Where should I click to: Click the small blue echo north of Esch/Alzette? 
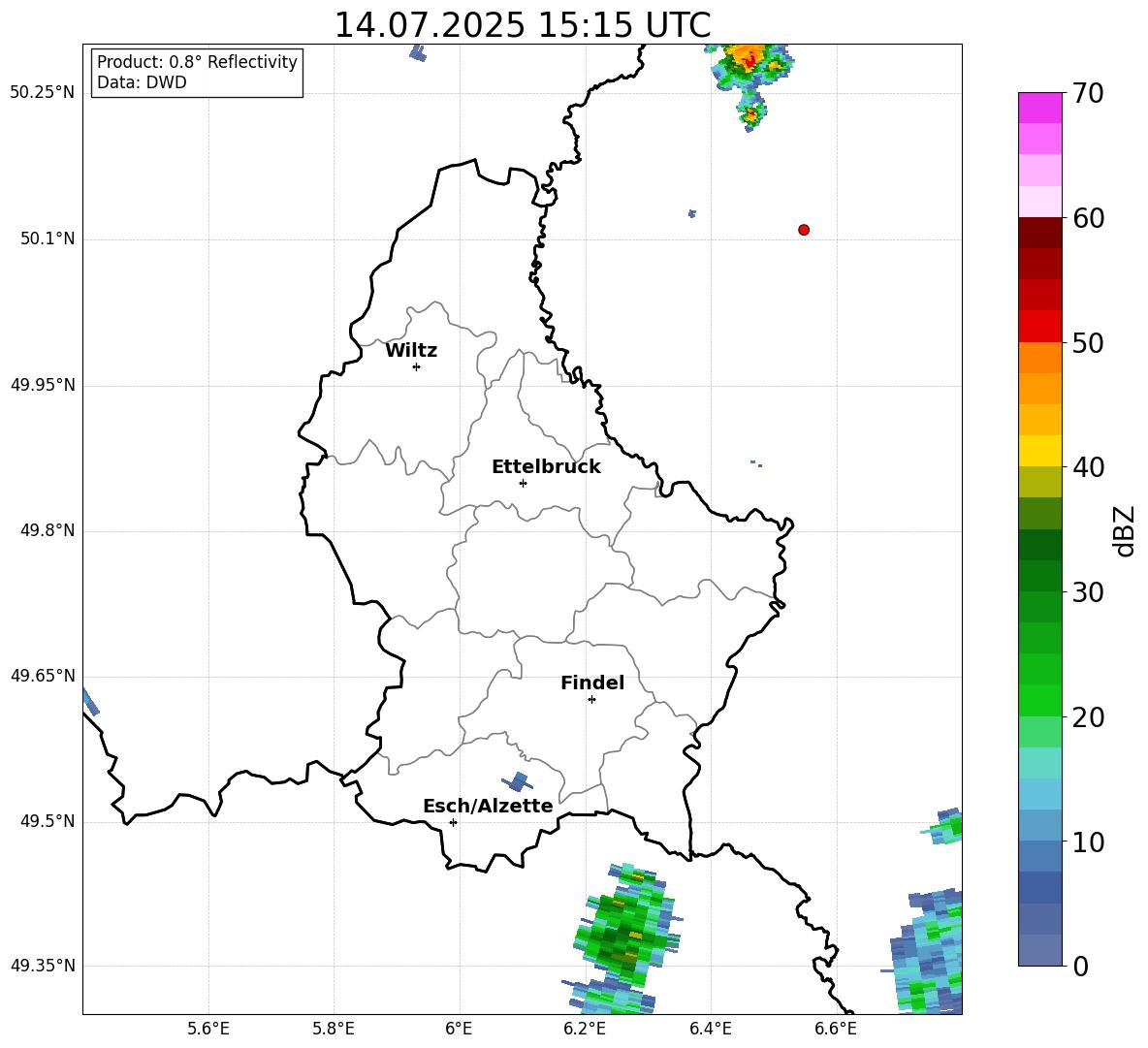click(519, 782)
